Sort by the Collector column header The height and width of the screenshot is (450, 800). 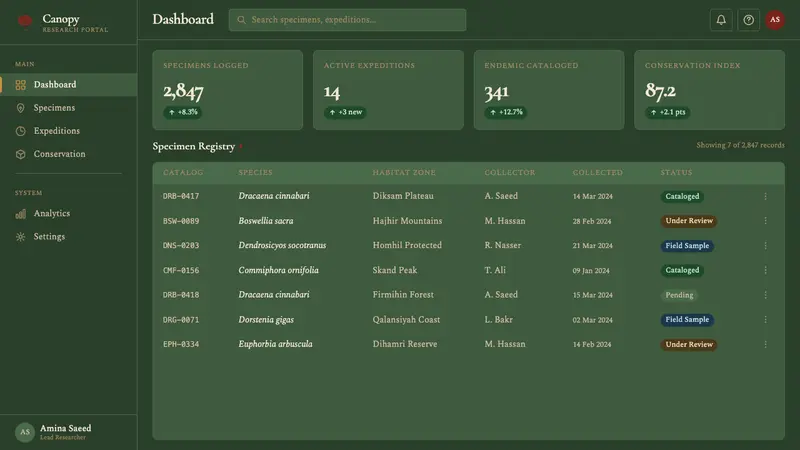tap(510, 172)
